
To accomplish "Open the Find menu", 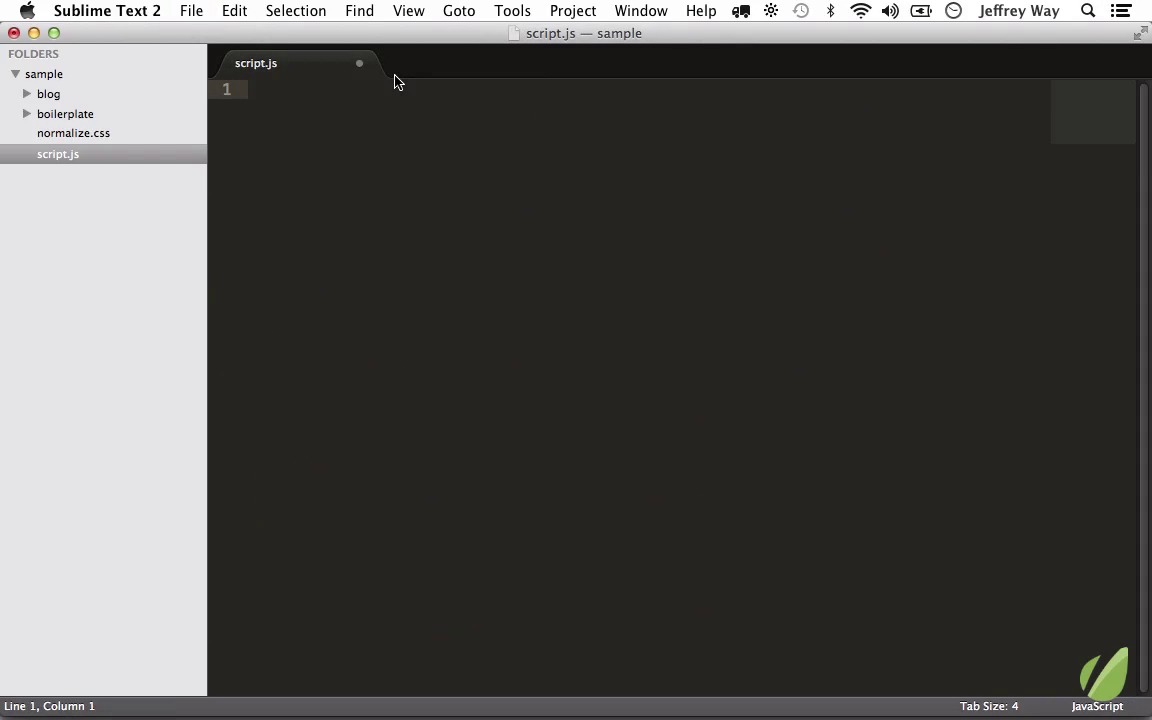I will (359, 11).
